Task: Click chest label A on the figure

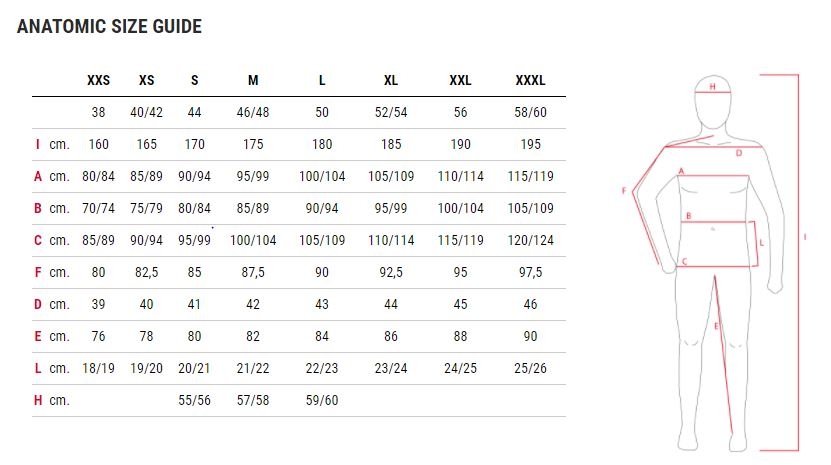Action: click(x=681, y=172)
